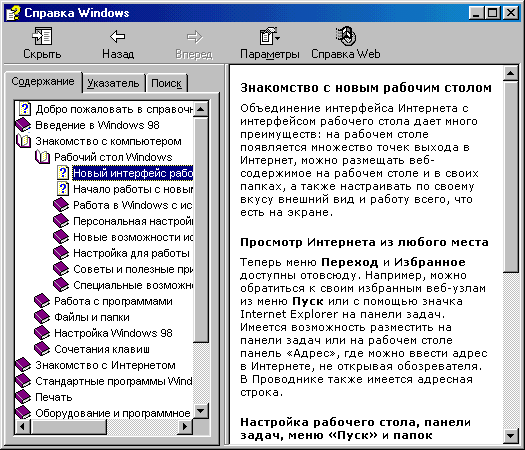Click the book icon beside Знакомство с Интернетом
Image resolution: width=525 pixels, height=450 pixels.
23,365
